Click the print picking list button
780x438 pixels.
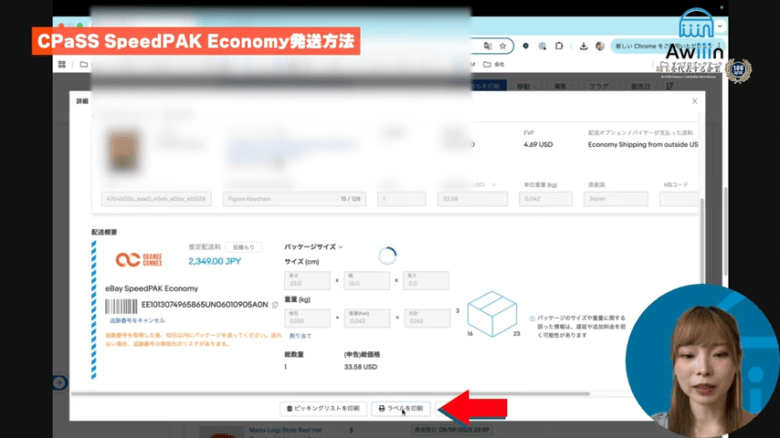tap(323, 408)
